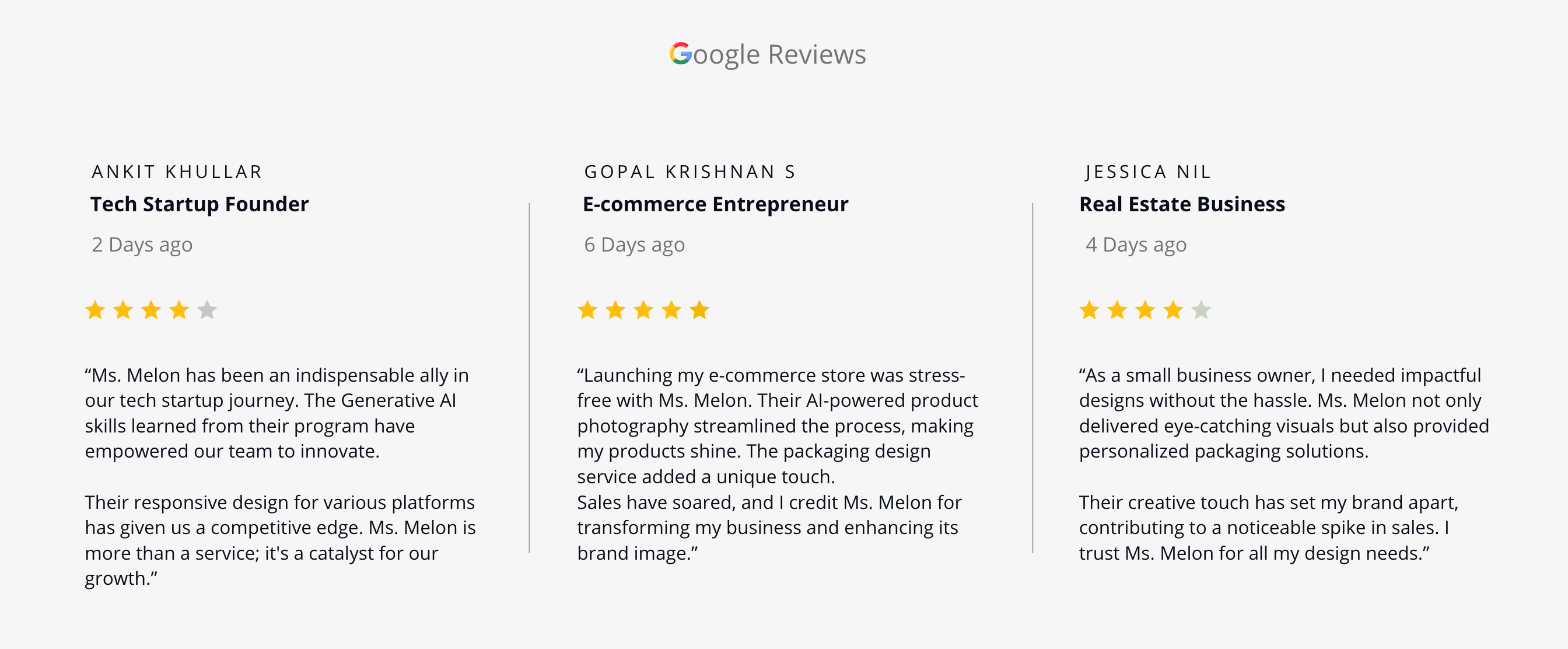Click the Real Estate Business title

pyautogui.click(x=1182, y=204)
